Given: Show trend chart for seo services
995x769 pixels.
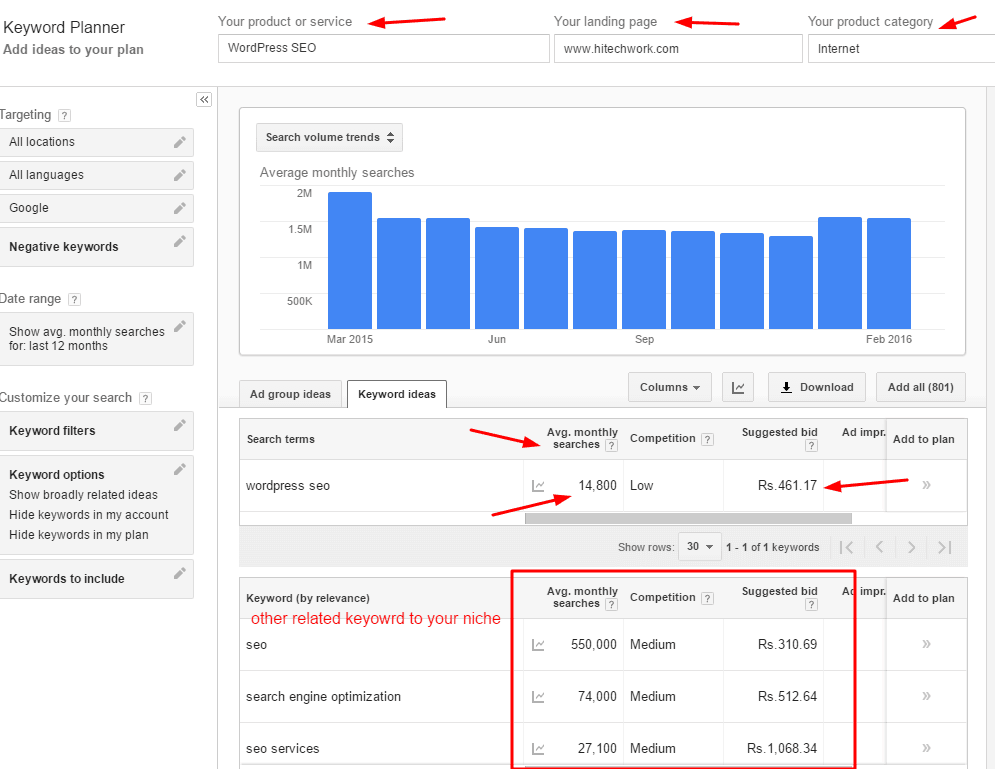Looking at the screenshot, I should (x=538, y=749).
